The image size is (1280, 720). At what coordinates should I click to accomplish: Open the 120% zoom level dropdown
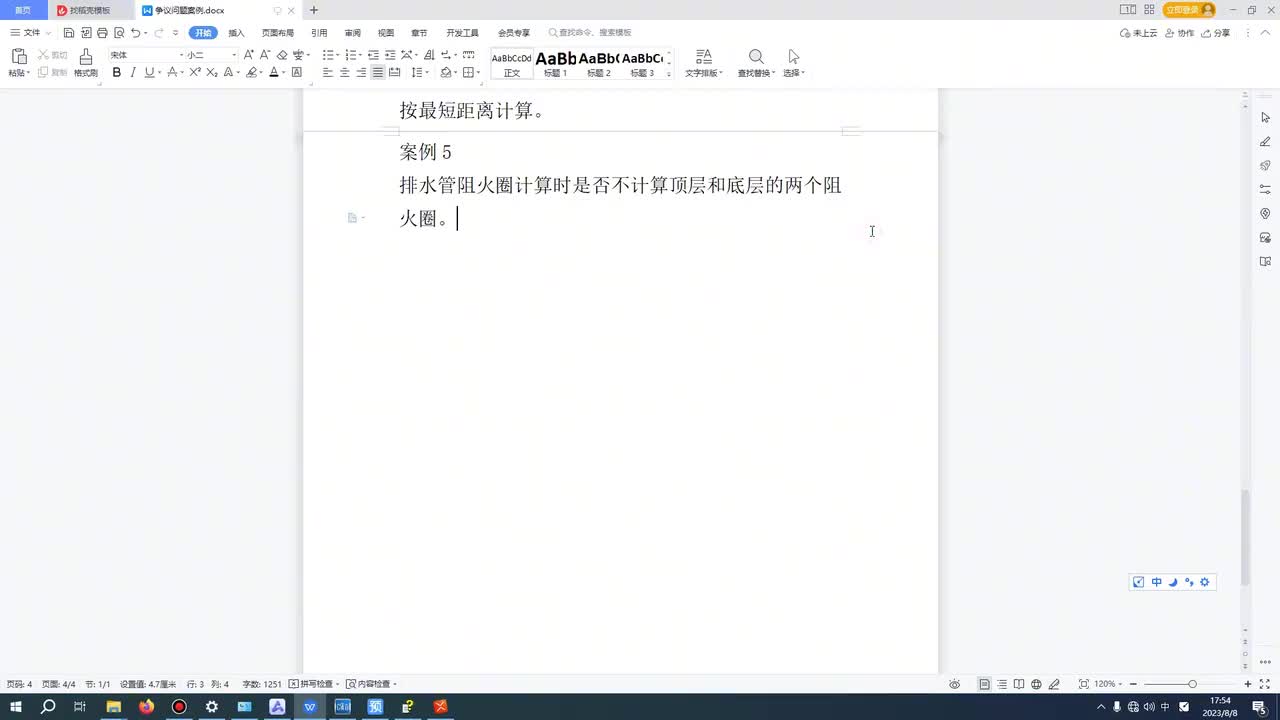(1108, 684)
